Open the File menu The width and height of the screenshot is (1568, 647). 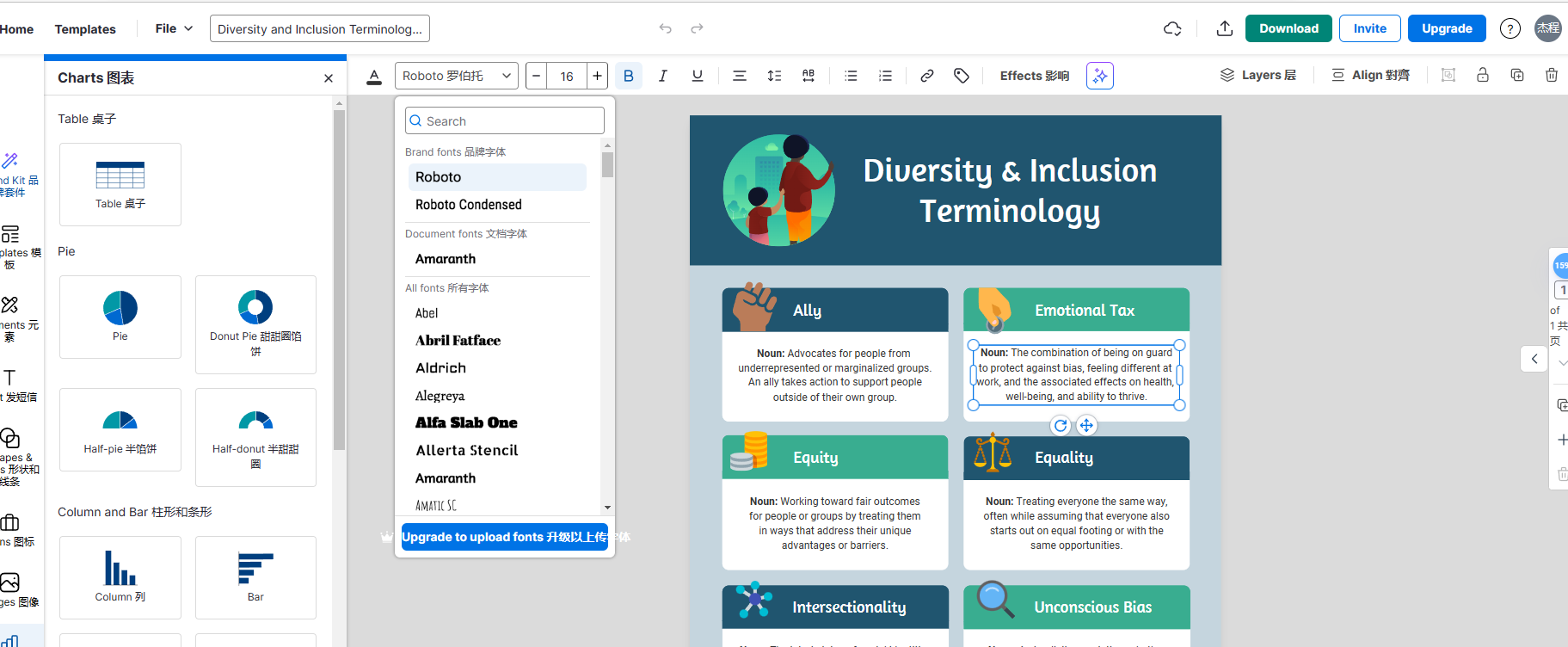[174, 28]
